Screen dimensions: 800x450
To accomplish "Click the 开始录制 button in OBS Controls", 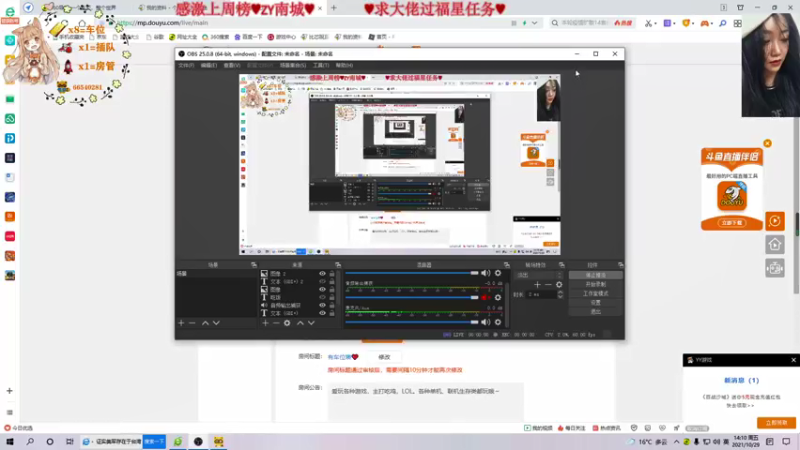I will point(595,284).
